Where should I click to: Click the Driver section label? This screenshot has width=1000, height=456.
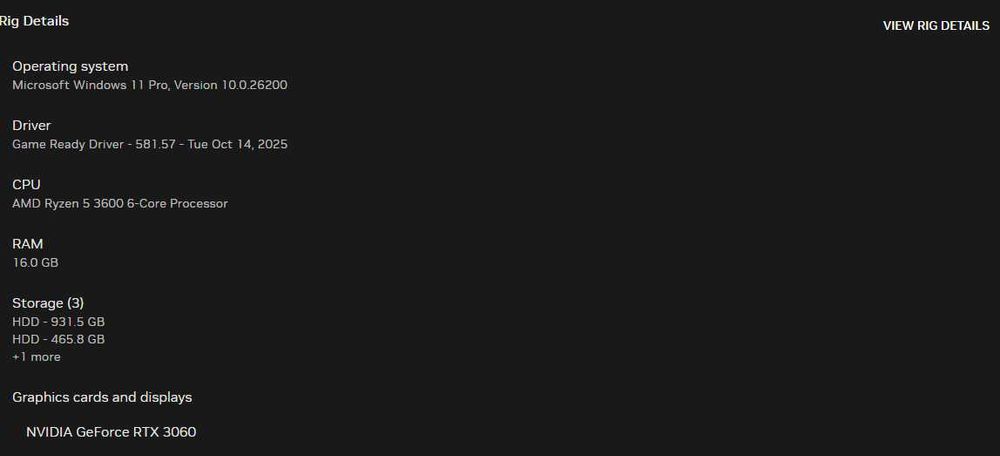[x=31, y=125]
